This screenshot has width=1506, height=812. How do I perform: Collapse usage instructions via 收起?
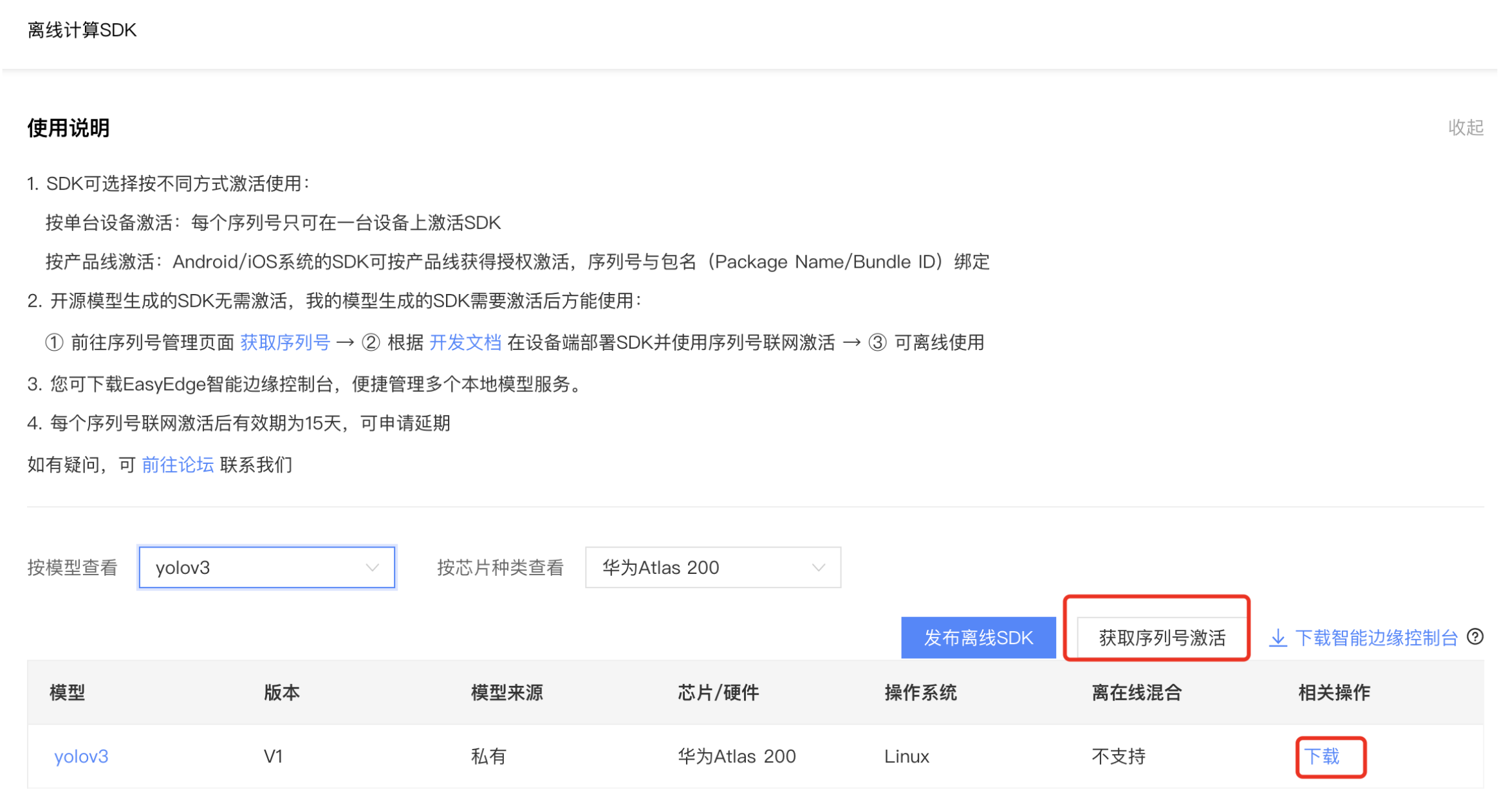[1465, 127]
